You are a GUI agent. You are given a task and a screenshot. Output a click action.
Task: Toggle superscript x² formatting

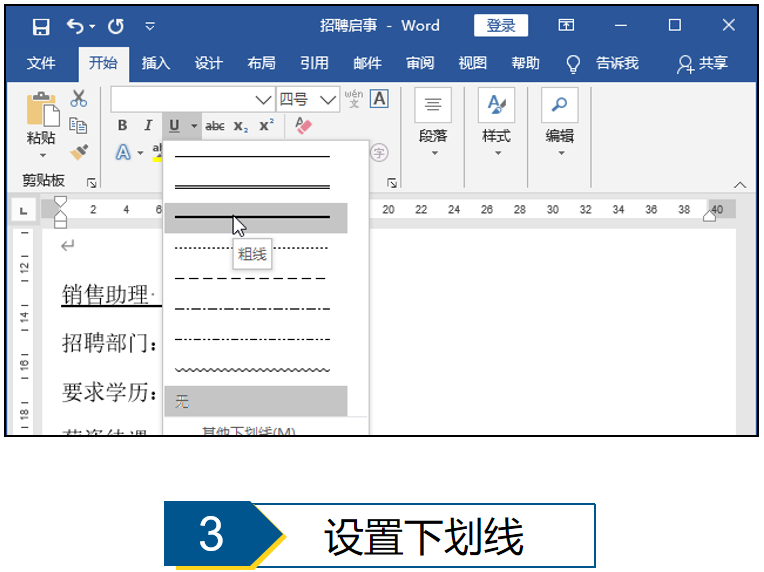[x=266, y=126]
